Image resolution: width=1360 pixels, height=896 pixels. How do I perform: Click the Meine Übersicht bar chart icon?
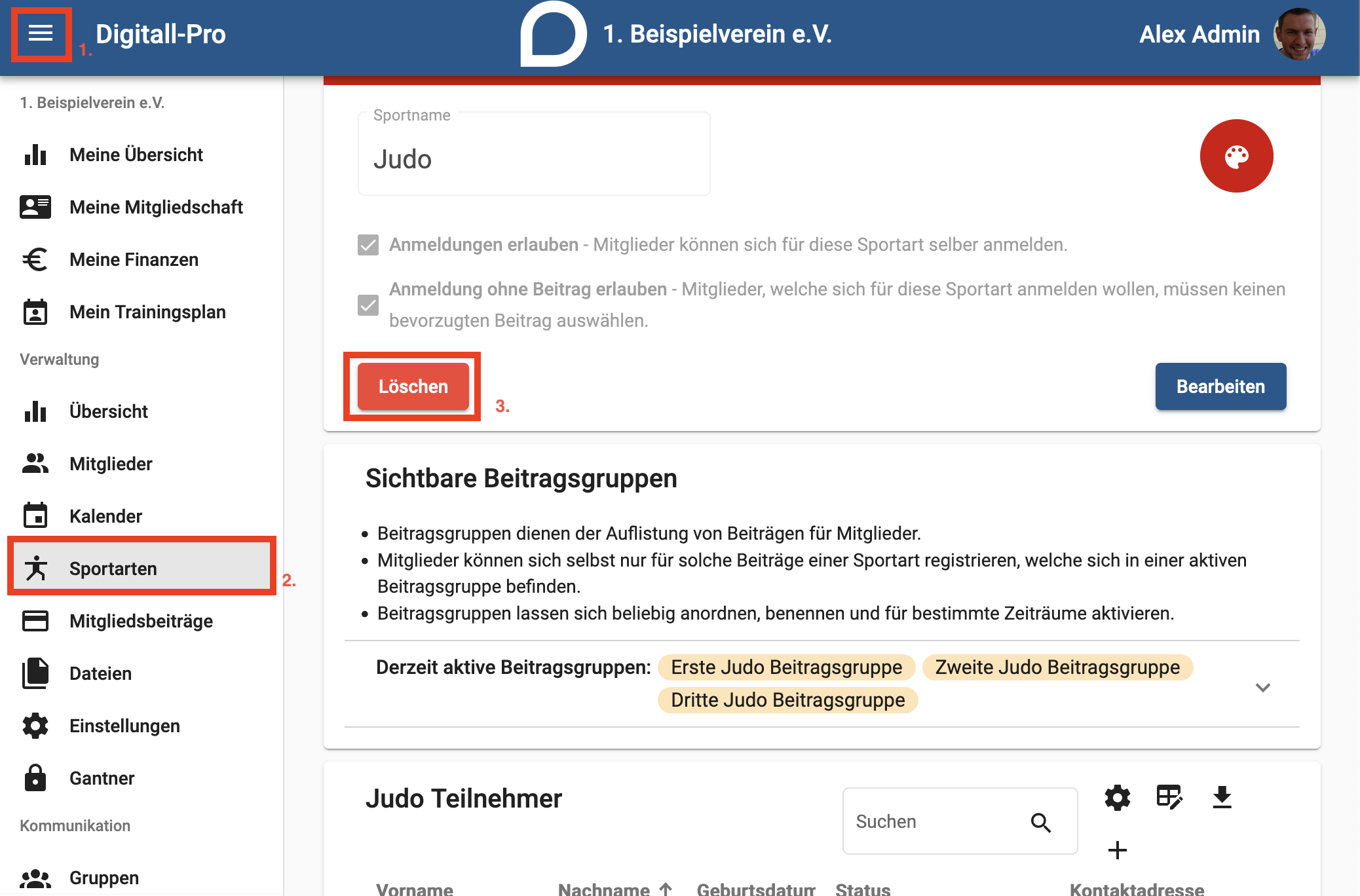click(x=35, y=155)
